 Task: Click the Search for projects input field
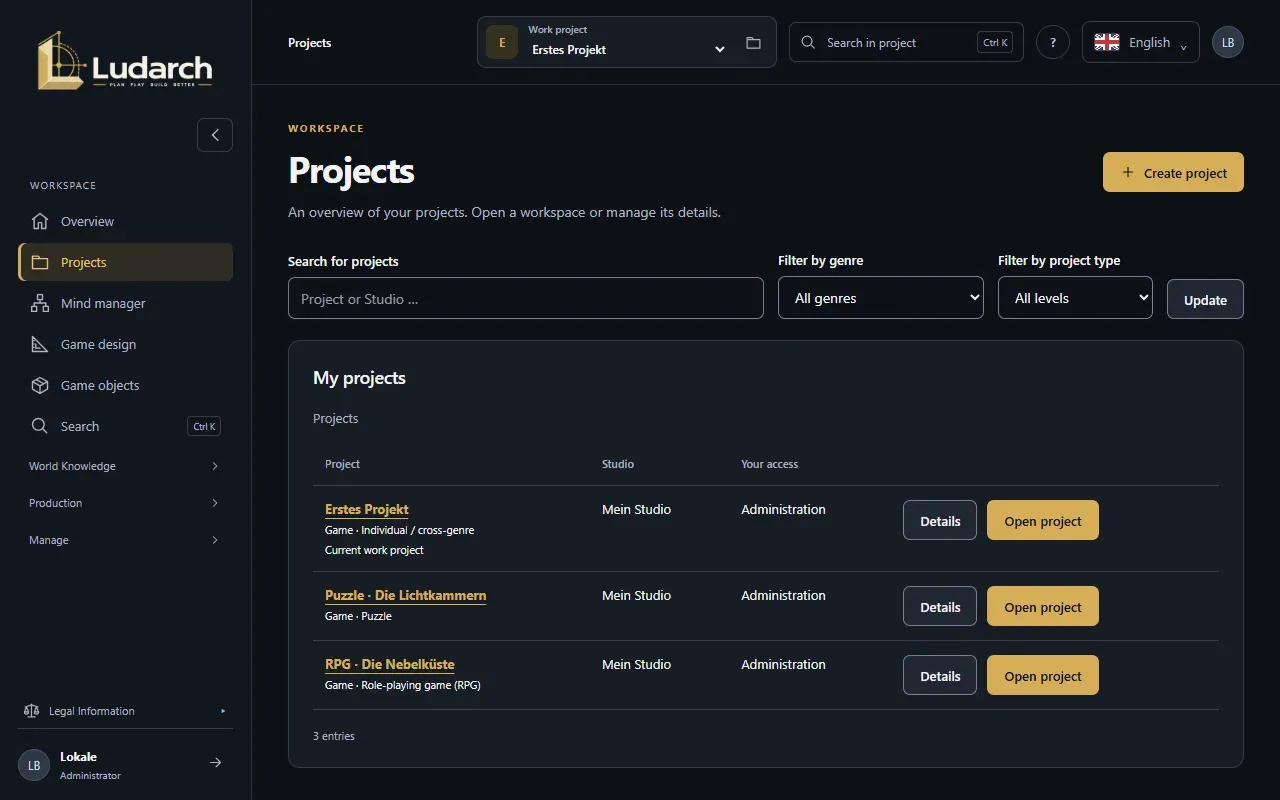coord(526,298)
